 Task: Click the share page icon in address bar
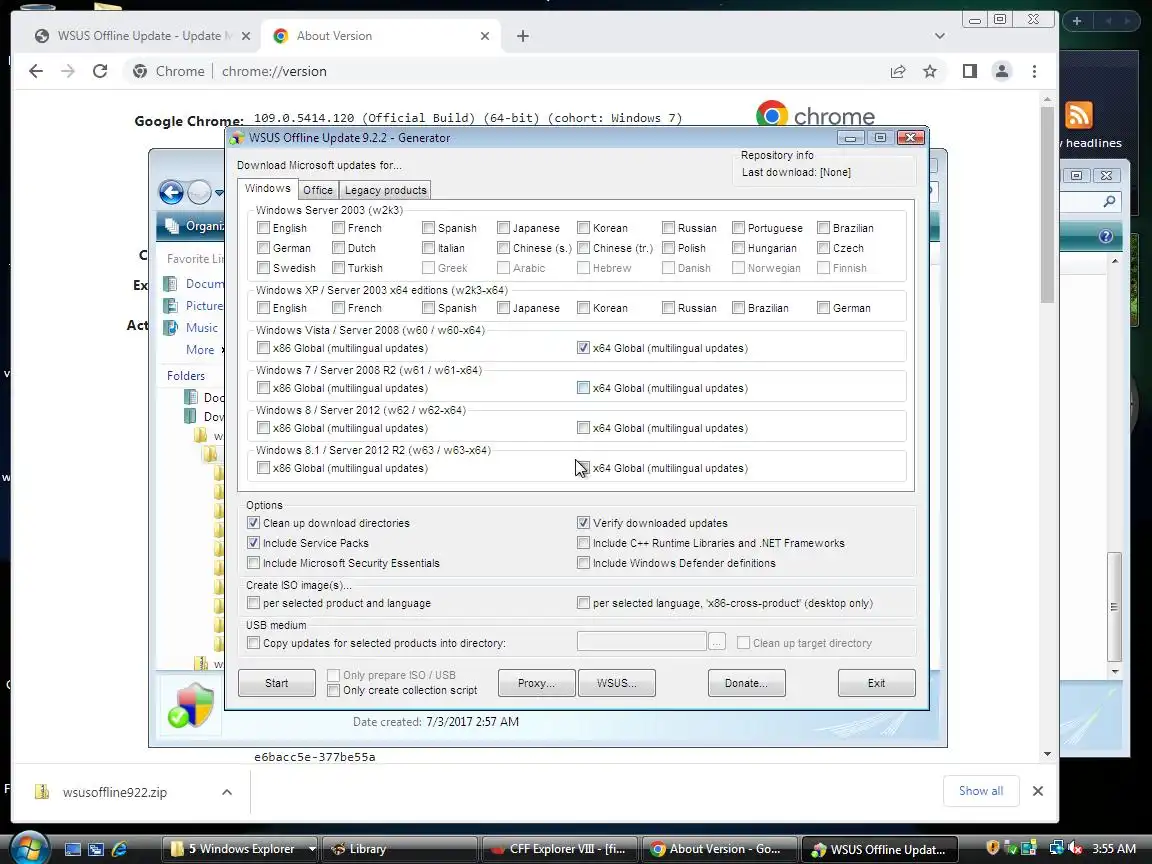tap(898, 71)
